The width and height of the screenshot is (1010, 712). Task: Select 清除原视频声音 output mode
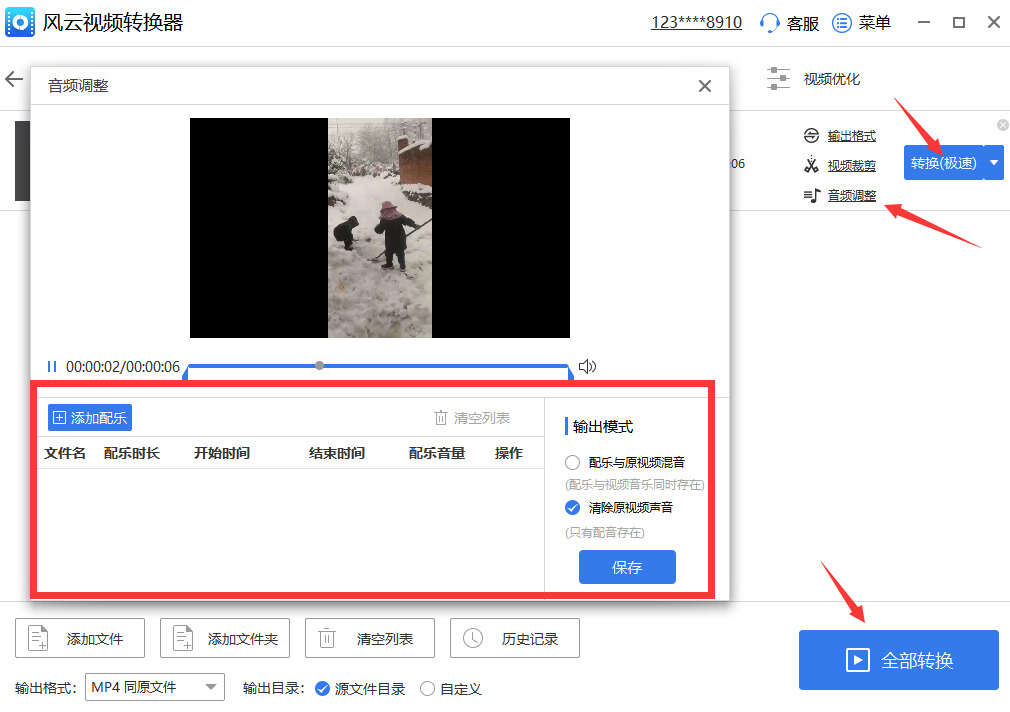click(x=572, y=508)
